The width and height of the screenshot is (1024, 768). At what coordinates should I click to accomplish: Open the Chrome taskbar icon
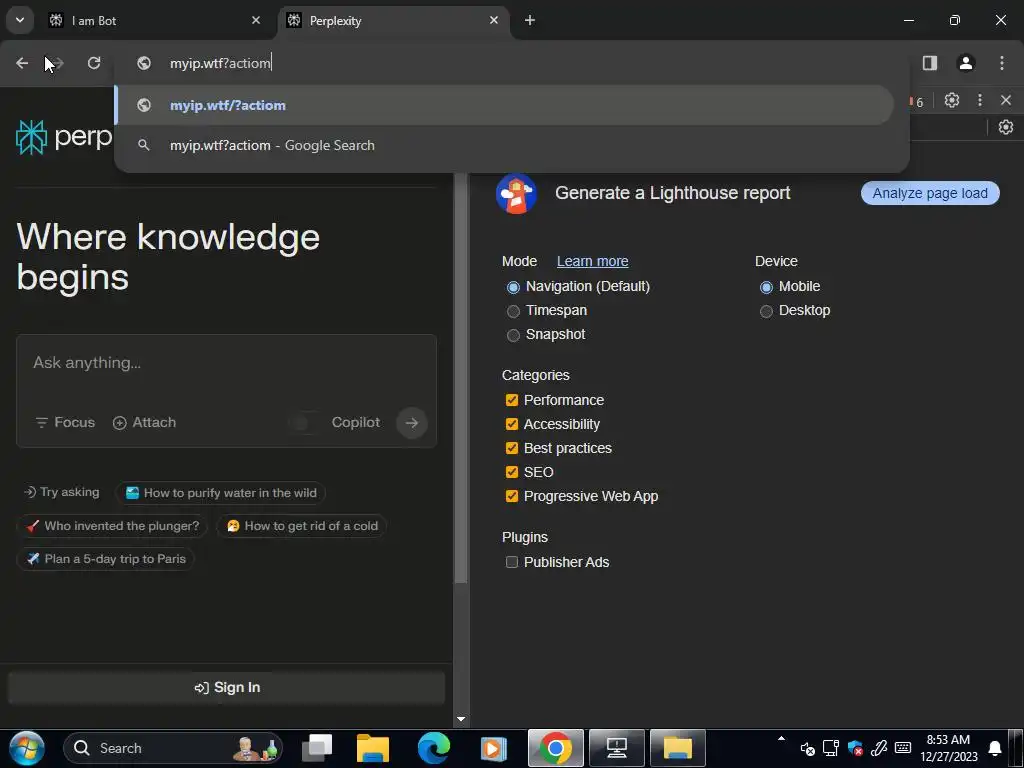coord(556,748)
